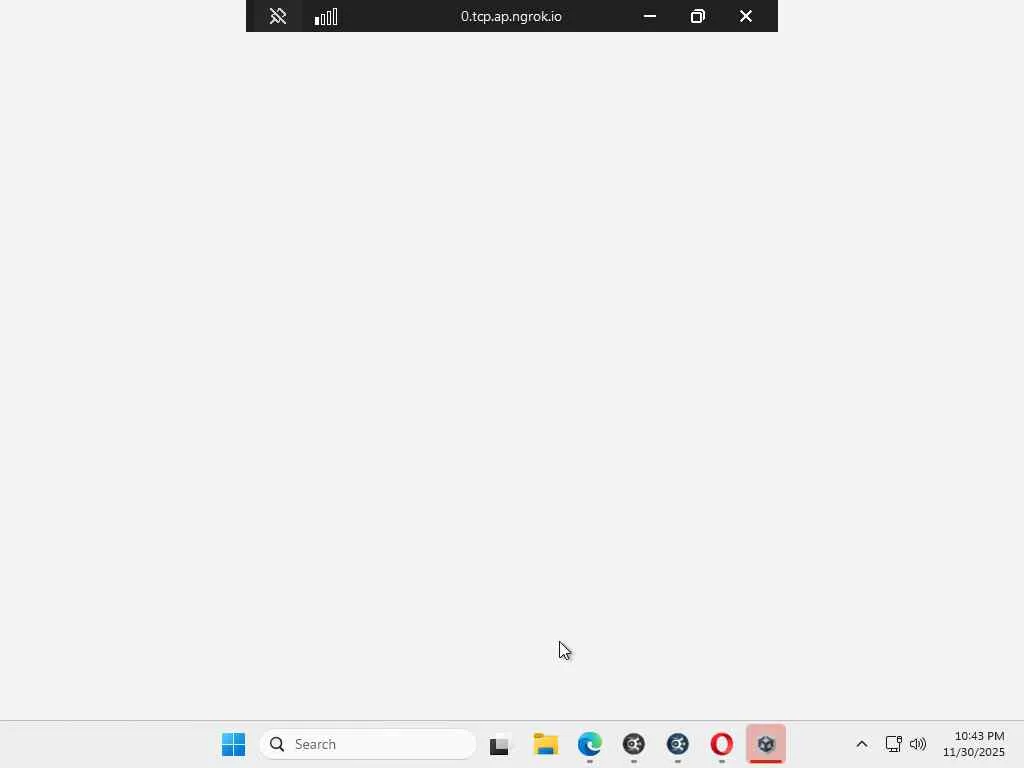Open Task View from the taskbar
The width and height of the screenshot is (1024, 768).
point(500,744)
